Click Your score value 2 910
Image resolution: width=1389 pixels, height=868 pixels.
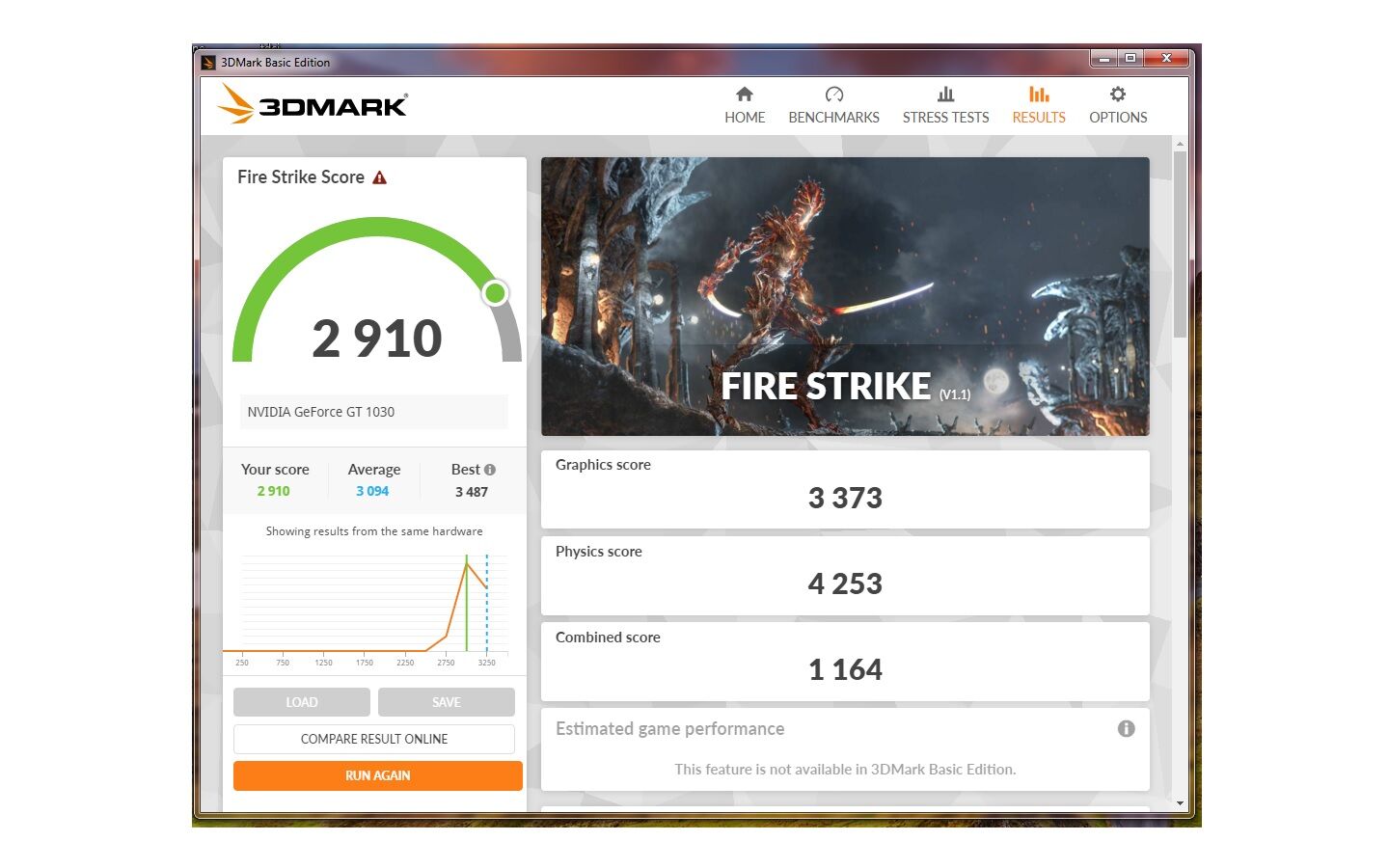click(x=273, y=491)
